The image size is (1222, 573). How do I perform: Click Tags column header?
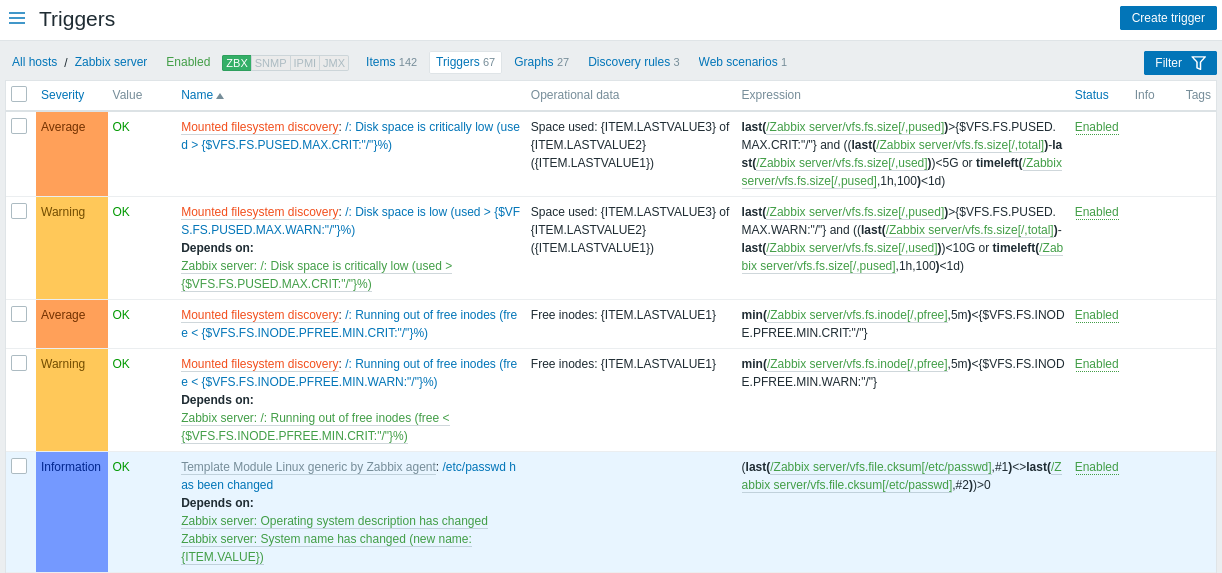click(x=1198, y=95)
